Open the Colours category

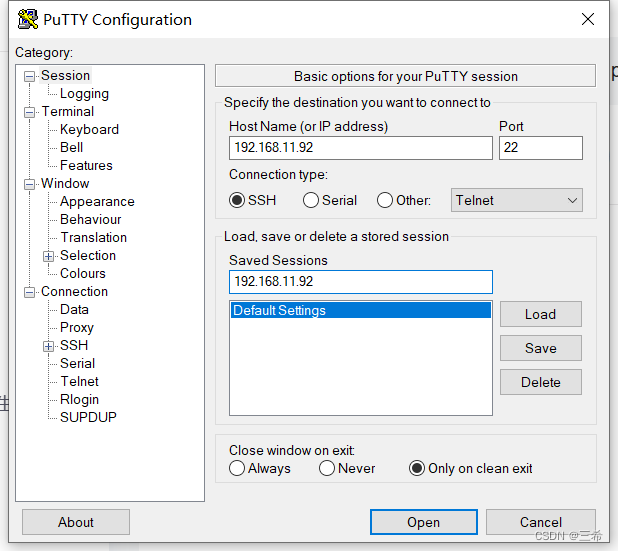click(x=83, y=274)
